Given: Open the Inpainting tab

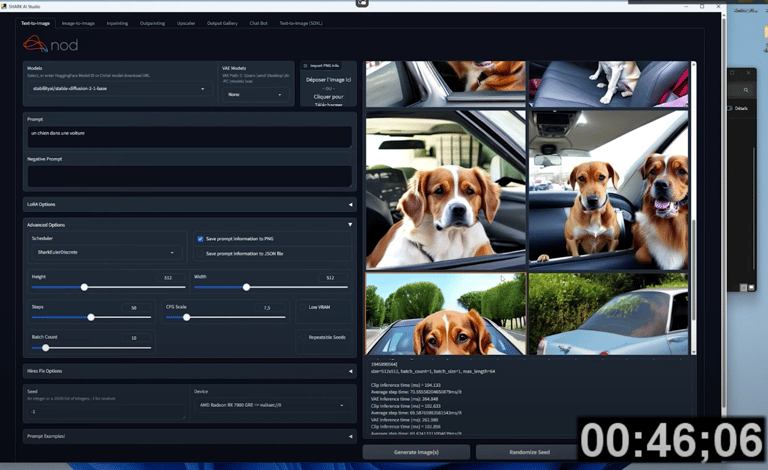Looking at the screenshot, I should (x=117, y=23).
